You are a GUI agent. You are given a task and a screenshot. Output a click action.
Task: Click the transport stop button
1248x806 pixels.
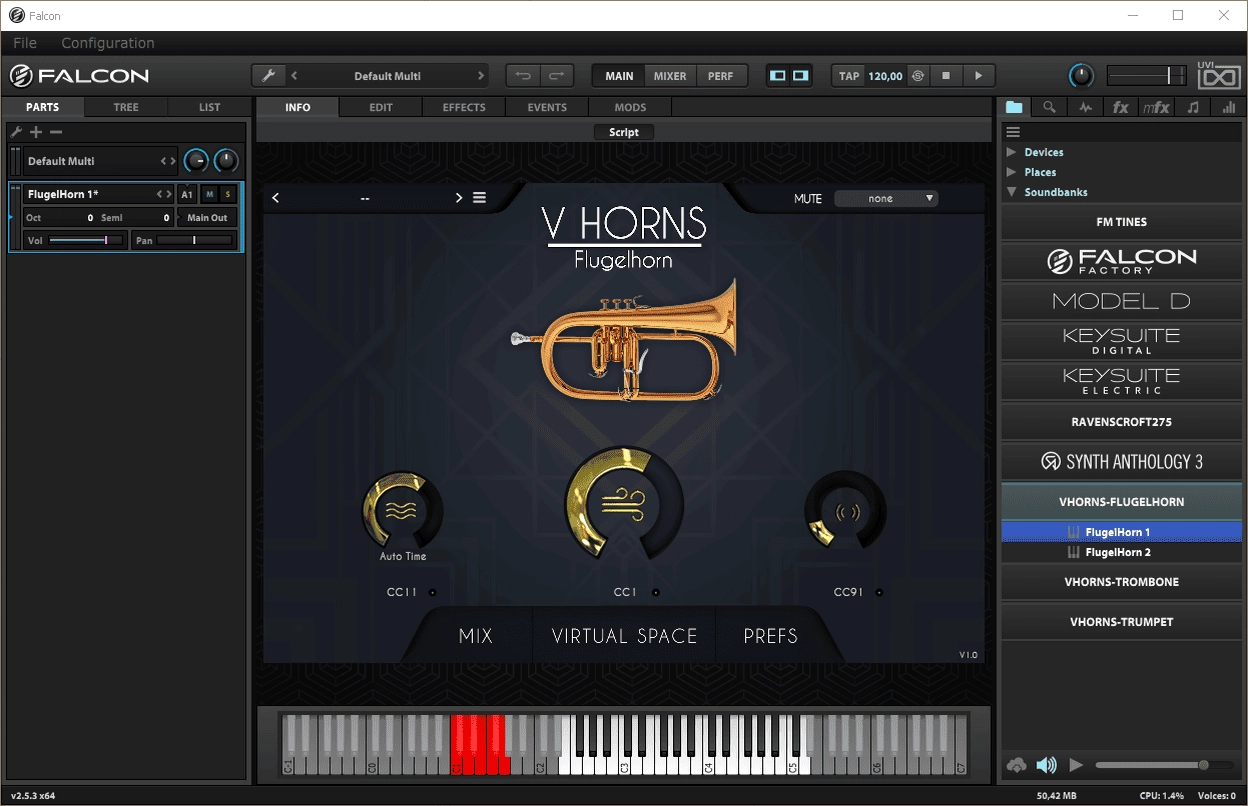[x=946, y=76]
